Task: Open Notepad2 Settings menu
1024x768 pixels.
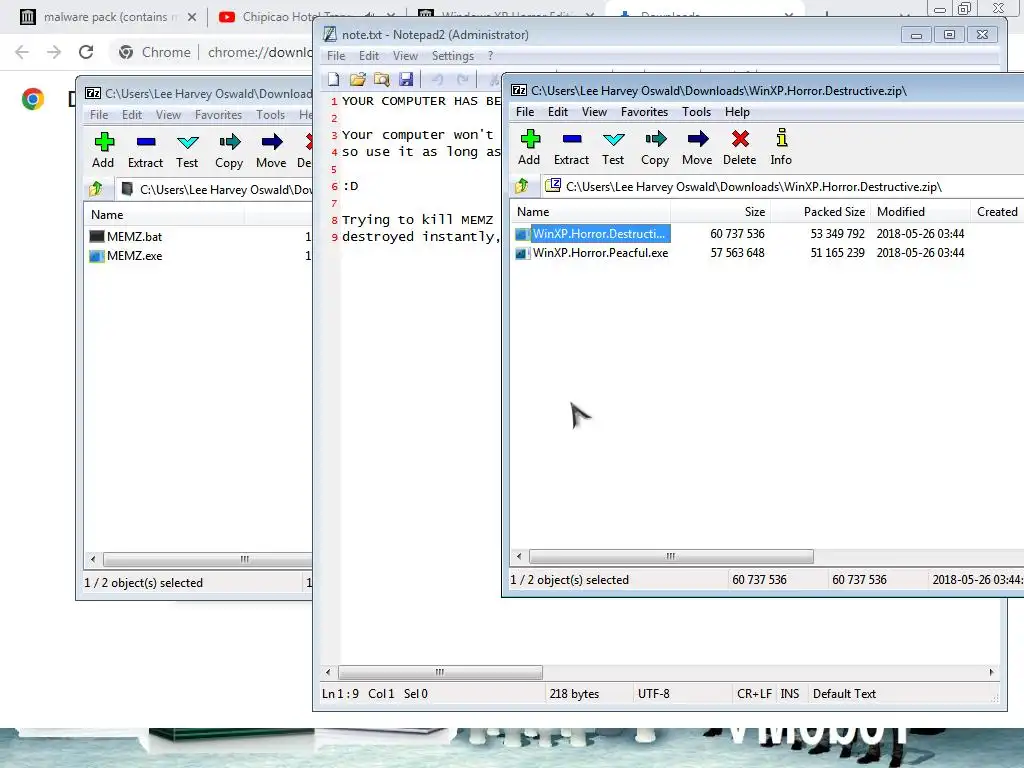Action: point(453,56)
